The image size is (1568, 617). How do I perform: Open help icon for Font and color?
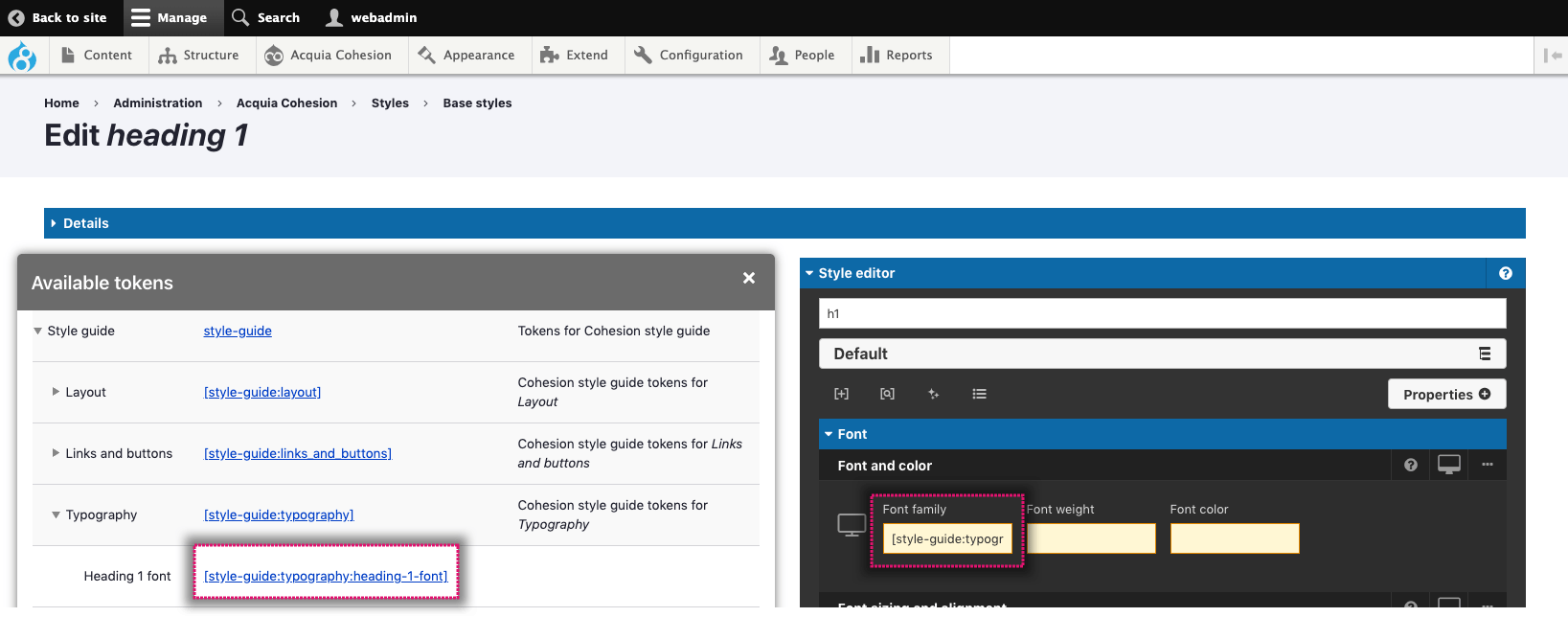point(1410,465)
